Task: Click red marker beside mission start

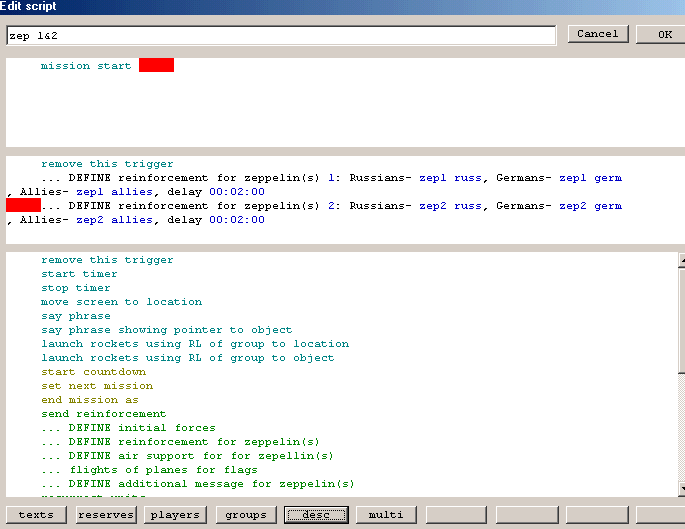Action: coord(156,65)
